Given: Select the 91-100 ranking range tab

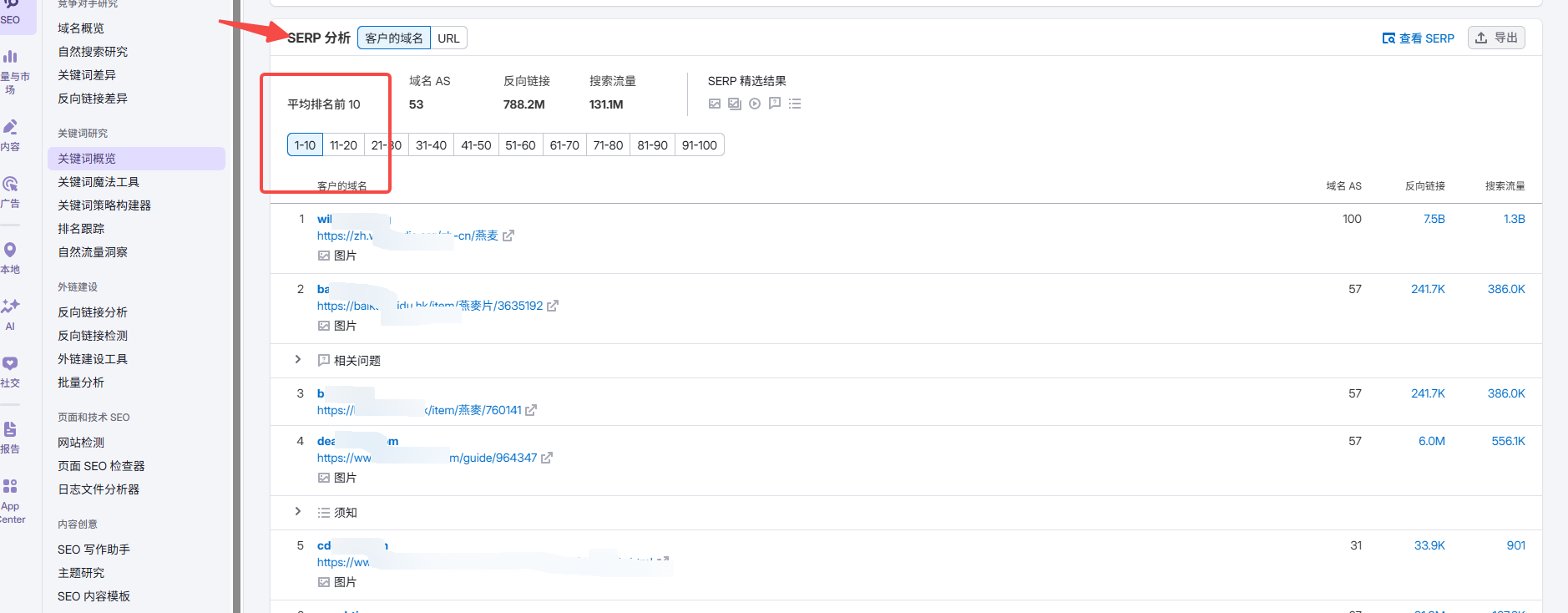Looking at the screenshot, I should tap(700, 145).
